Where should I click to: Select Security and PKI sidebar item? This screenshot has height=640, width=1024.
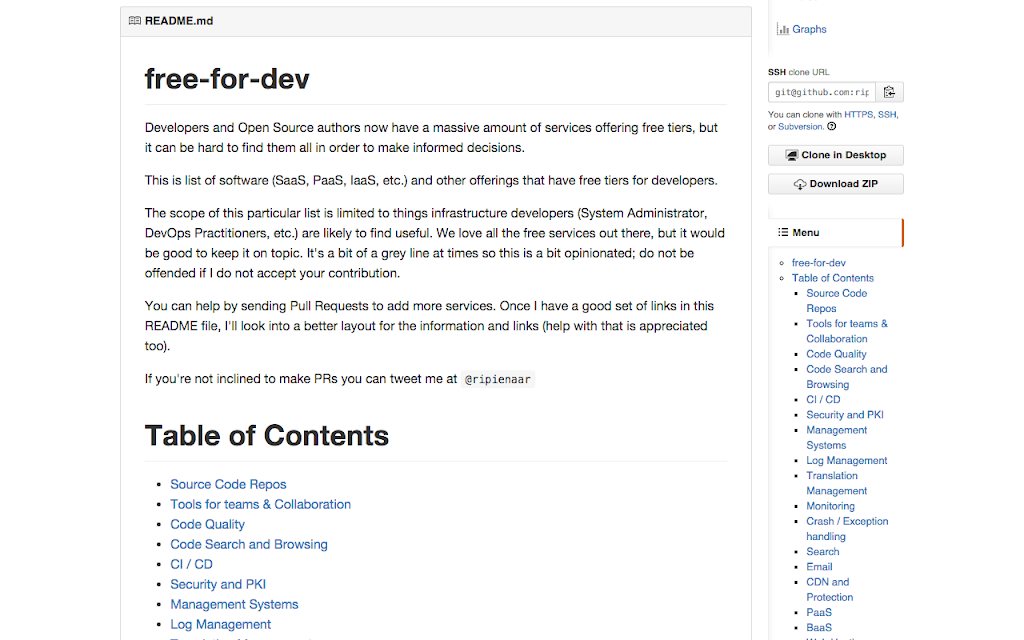844,415
